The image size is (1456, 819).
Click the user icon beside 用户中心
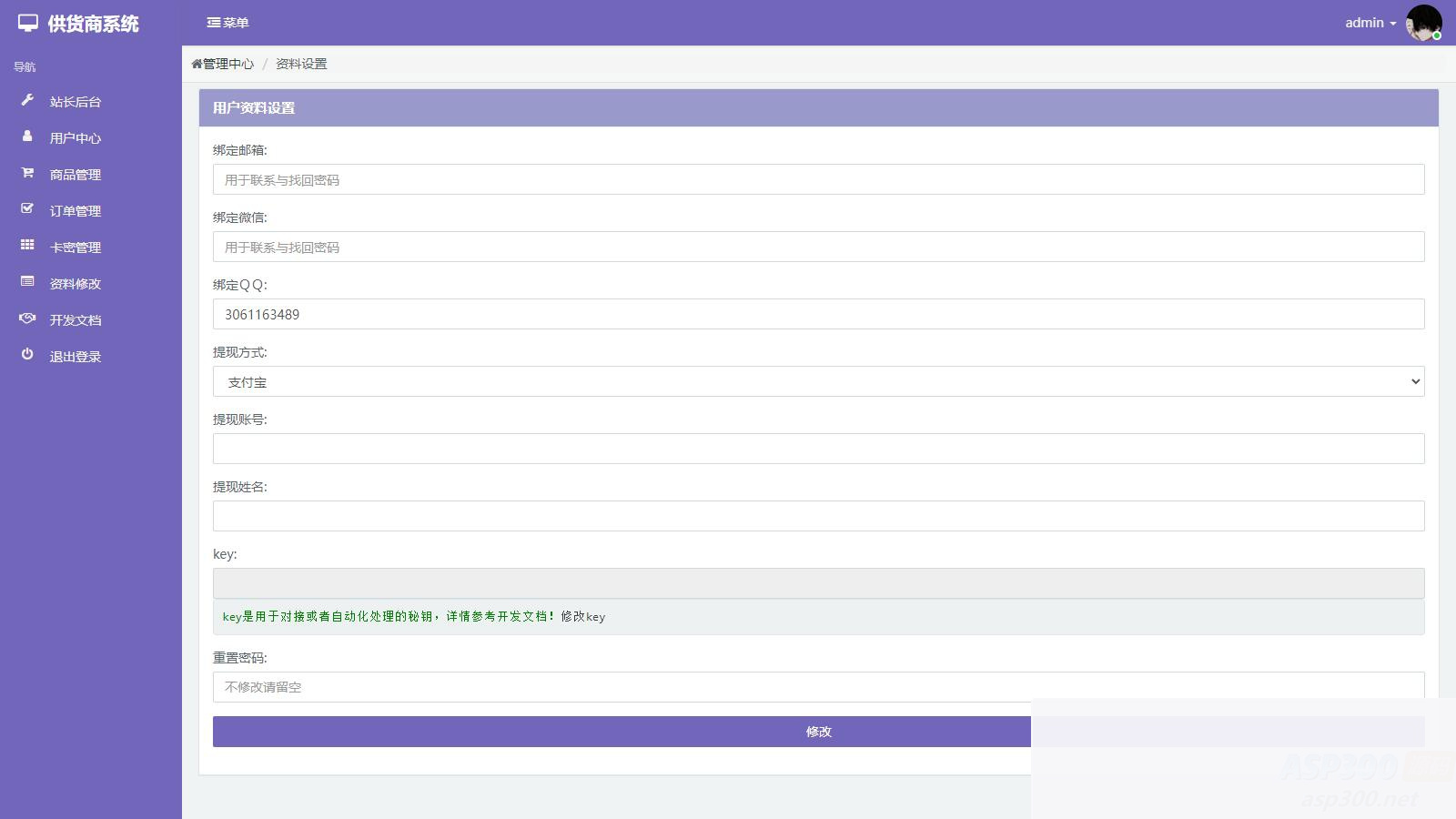tap(27, 136)
